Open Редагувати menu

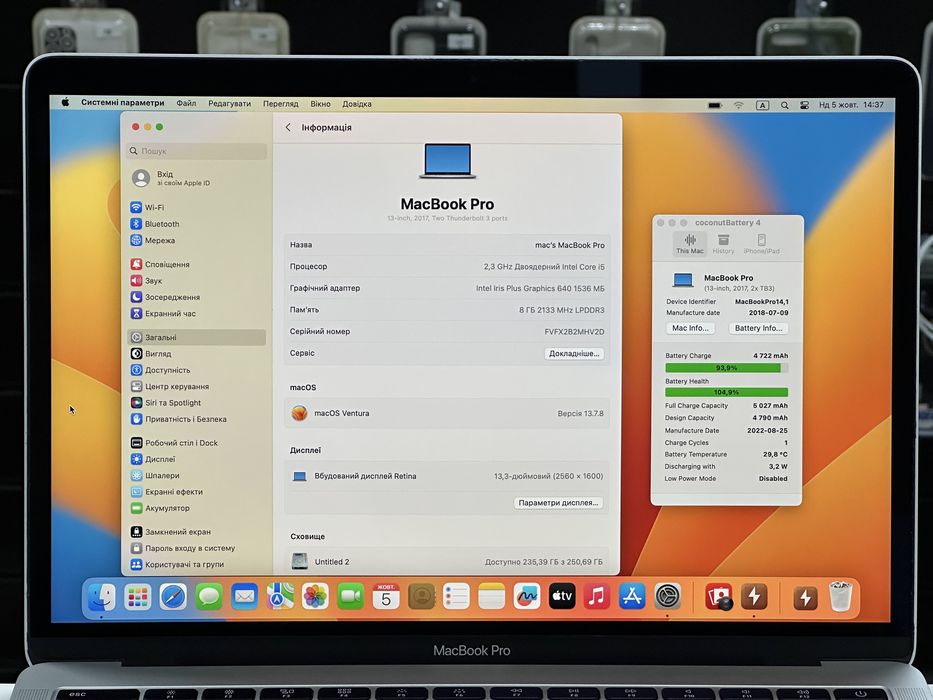point(230,104)
